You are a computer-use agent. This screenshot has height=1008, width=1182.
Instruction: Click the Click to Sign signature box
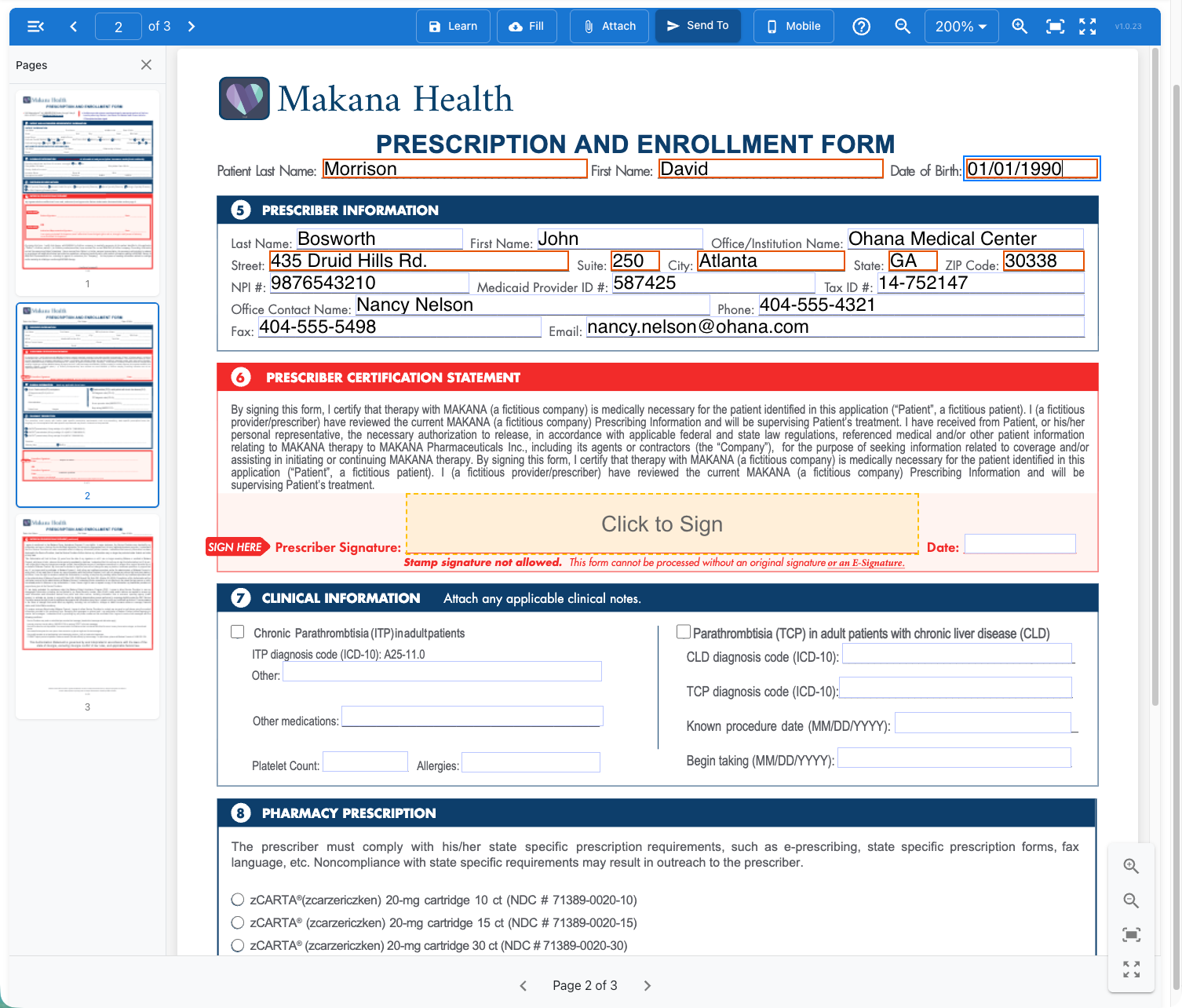[662, 524]
